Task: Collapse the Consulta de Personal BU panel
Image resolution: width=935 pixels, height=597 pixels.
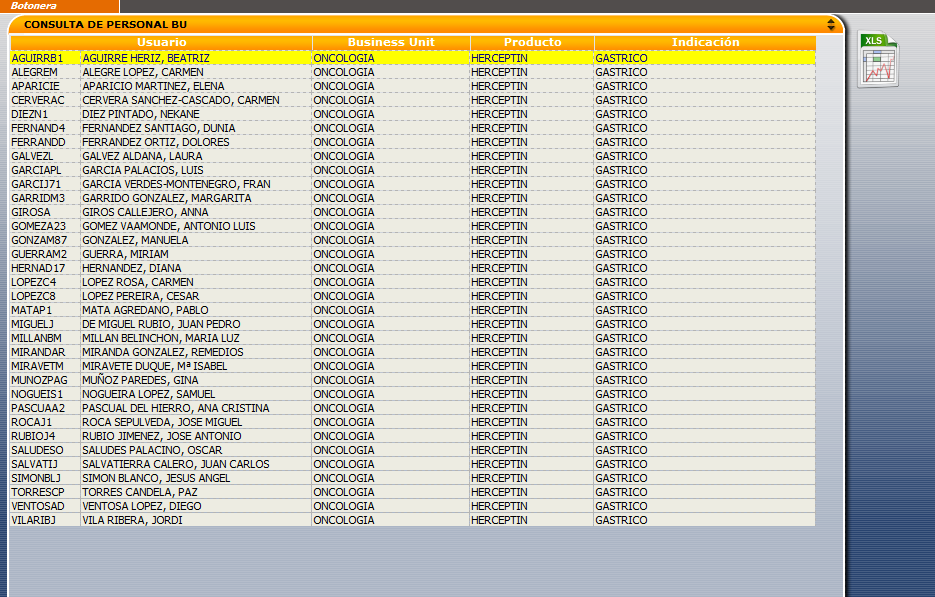Action: pyautogui.click(x=830, y=24)
